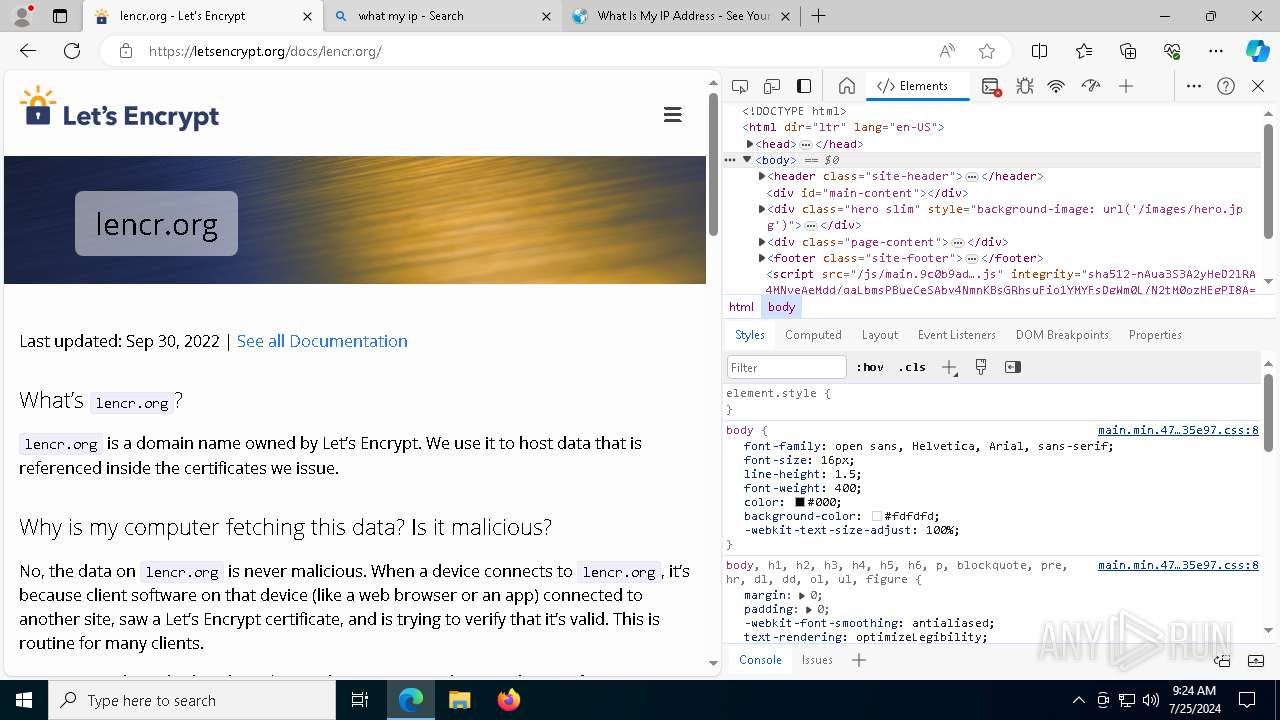Expand the margin shorthand property
The height and width of the screenshot is (720, 1280).
pos(802,595)
